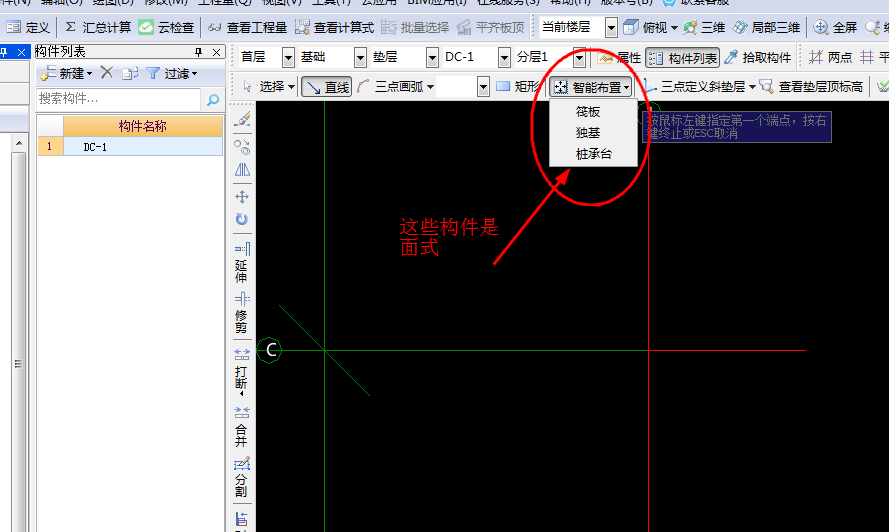Select 矩形 rectangle drawing tool
The height and width of the screenshot is (532, 889).
[518, 86]
